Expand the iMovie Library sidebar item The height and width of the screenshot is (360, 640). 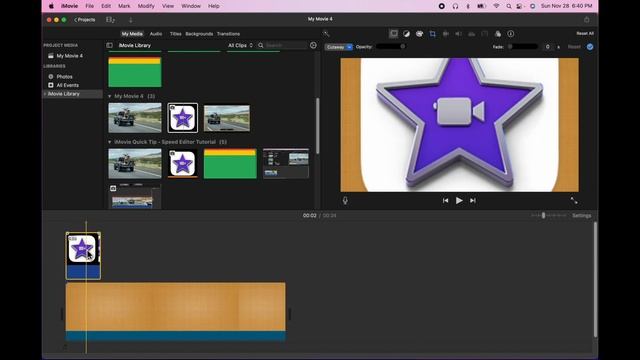(45, 94)
